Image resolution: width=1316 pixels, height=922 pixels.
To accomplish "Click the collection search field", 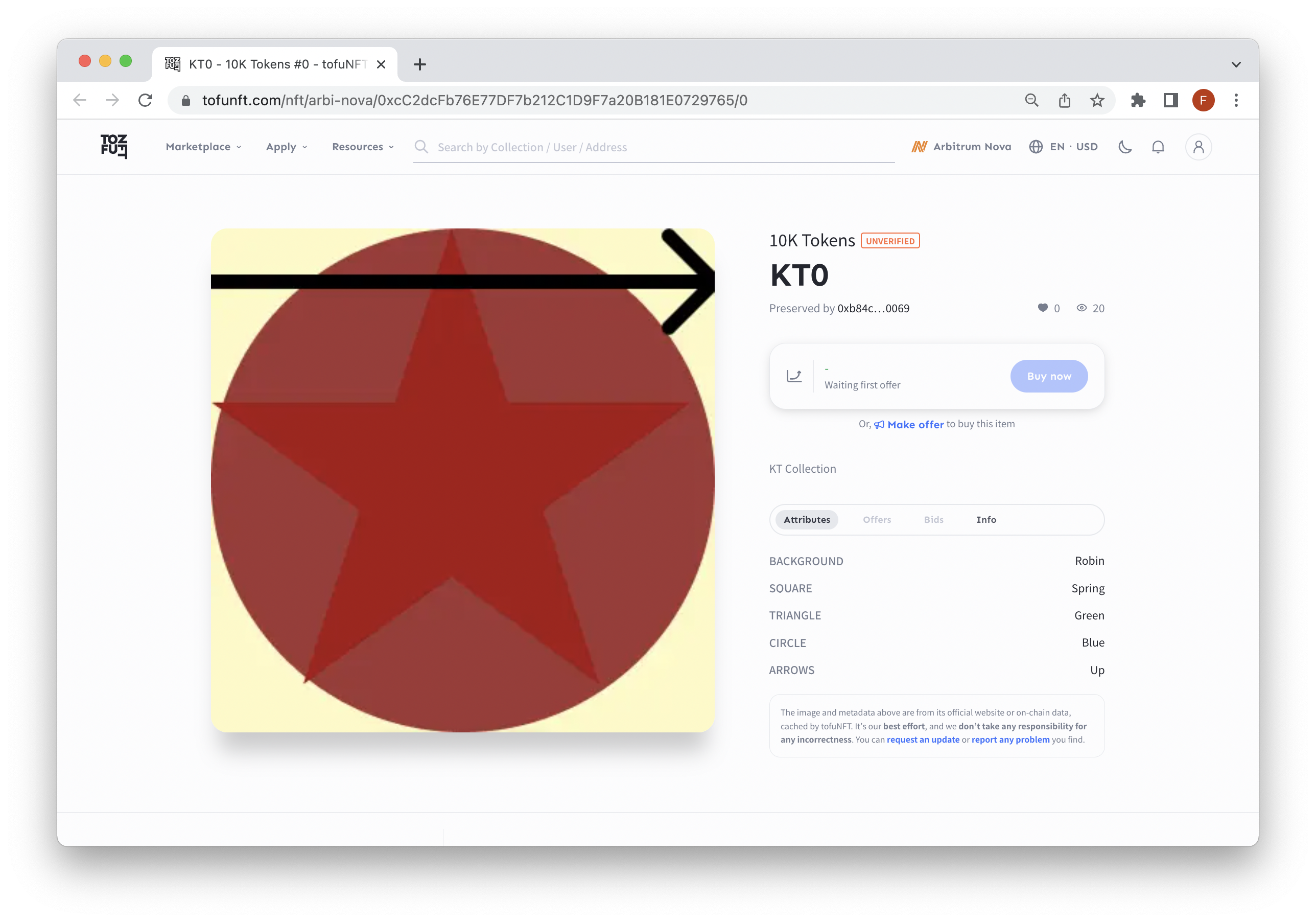I will [x=653, y=147].
